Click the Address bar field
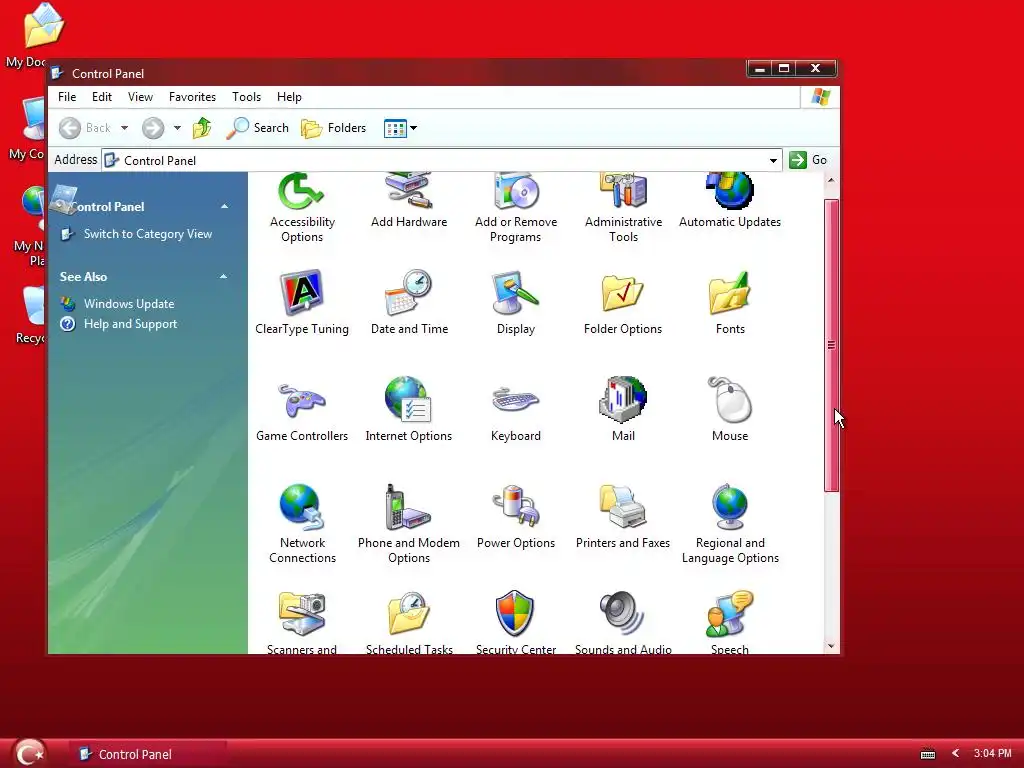The image size is (1024, 768). [442, 161]
